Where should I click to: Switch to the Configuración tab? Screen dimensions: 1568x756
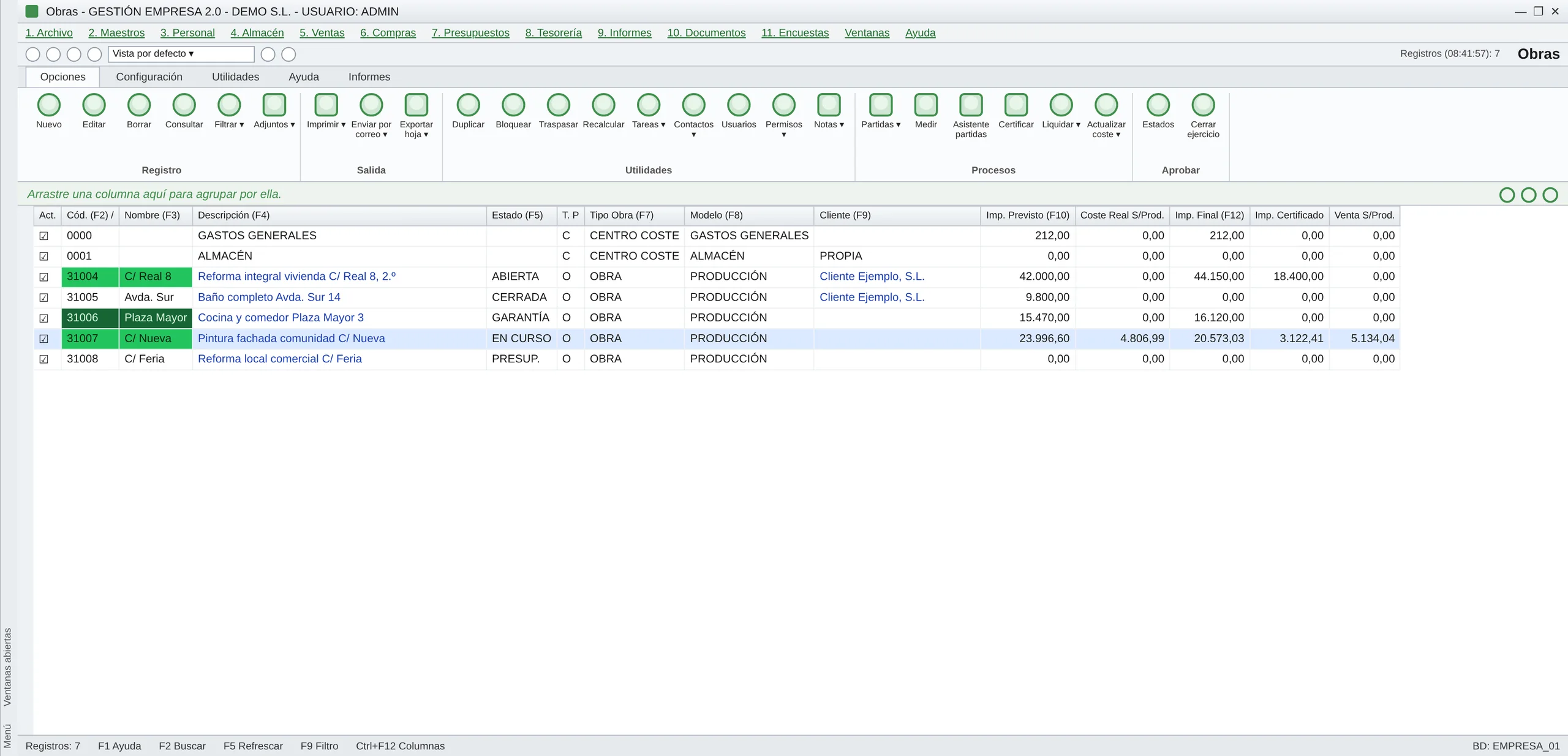tap(149, 77)
